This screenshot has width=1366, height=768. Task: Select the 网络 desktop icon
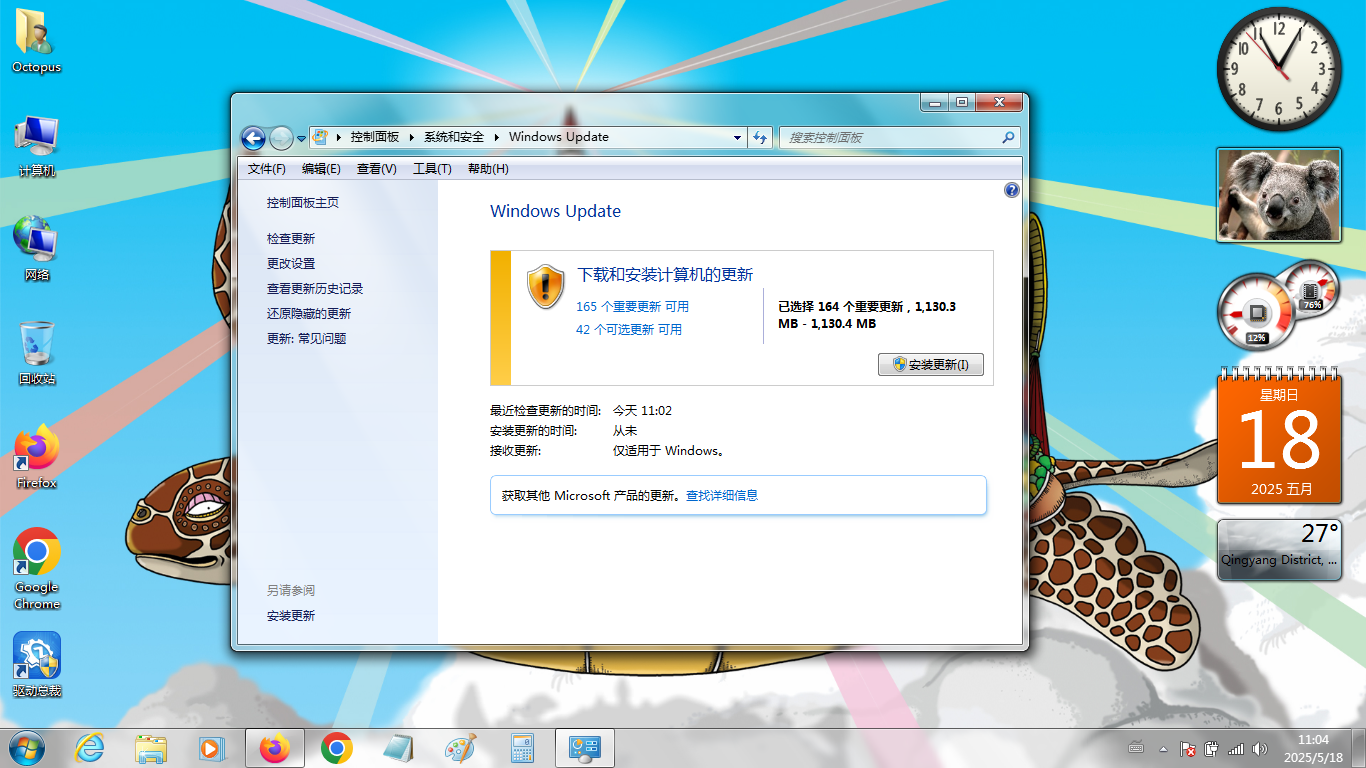(x=36, y=248)
